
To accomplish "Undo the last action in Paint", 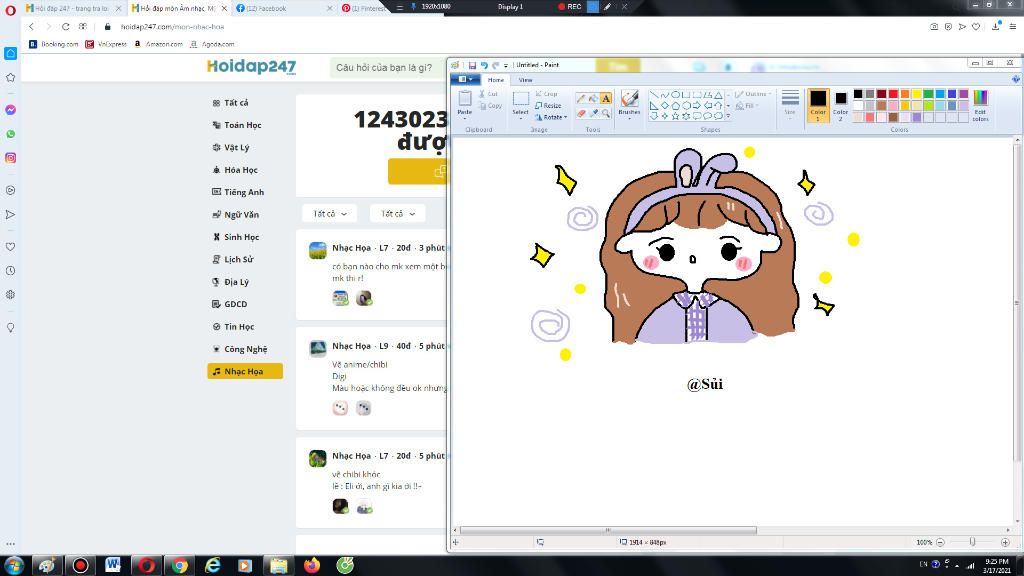I will point(484,65).
